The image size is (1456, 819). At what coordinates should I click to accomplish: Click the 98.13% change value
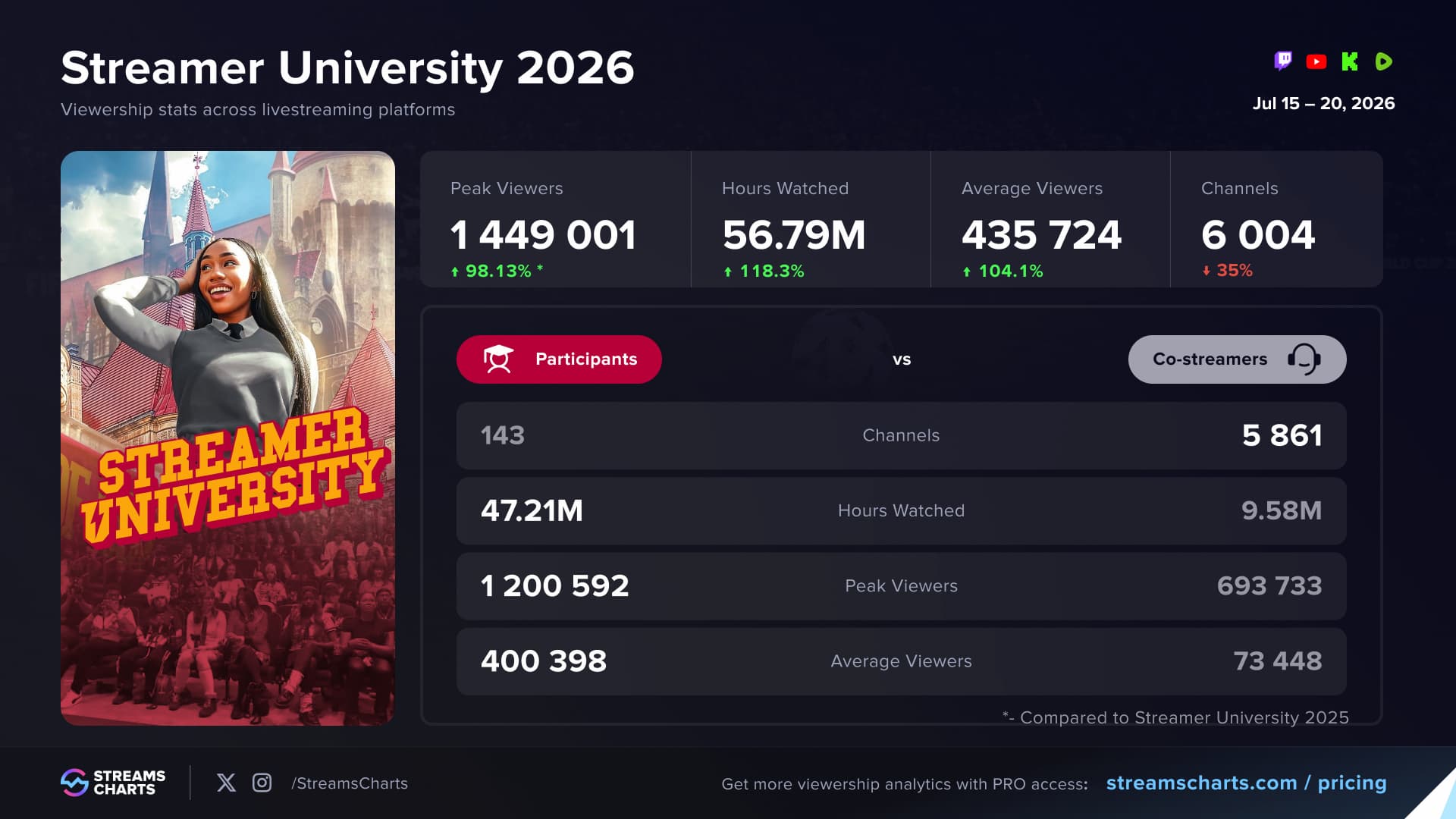point(498,271)
